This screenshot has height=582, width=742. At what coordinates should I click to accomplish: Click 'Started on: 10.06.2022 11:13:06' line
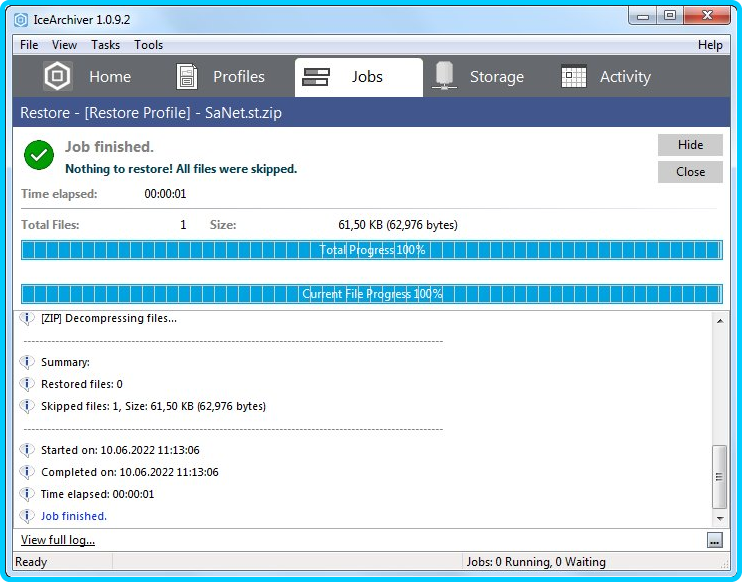coord(120,450)
